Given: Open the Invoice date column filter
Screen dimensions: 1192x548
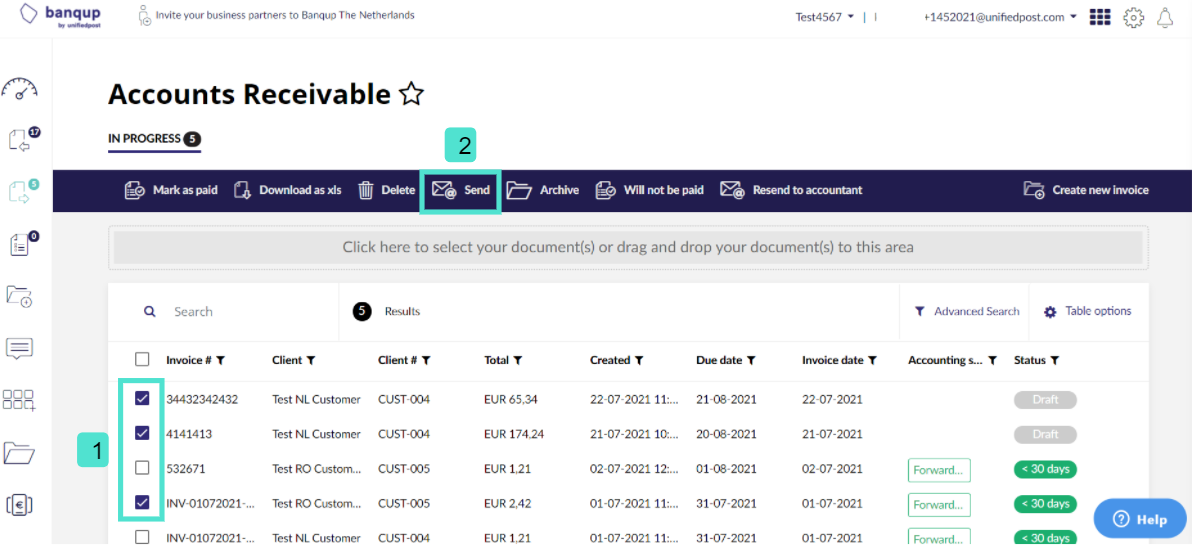Looking at the screenshot, I should (x=872, y=360).
